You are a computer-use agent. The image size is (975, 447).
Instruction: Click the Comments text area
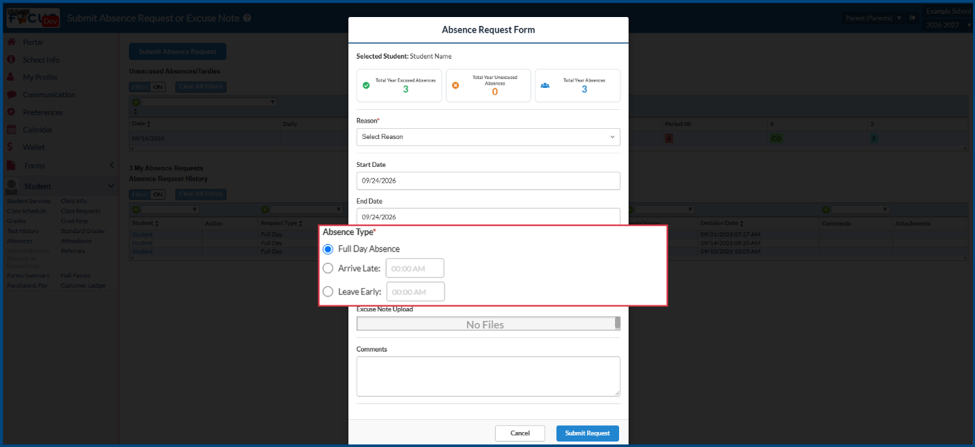pyautogui.click(x=488, y=376)
